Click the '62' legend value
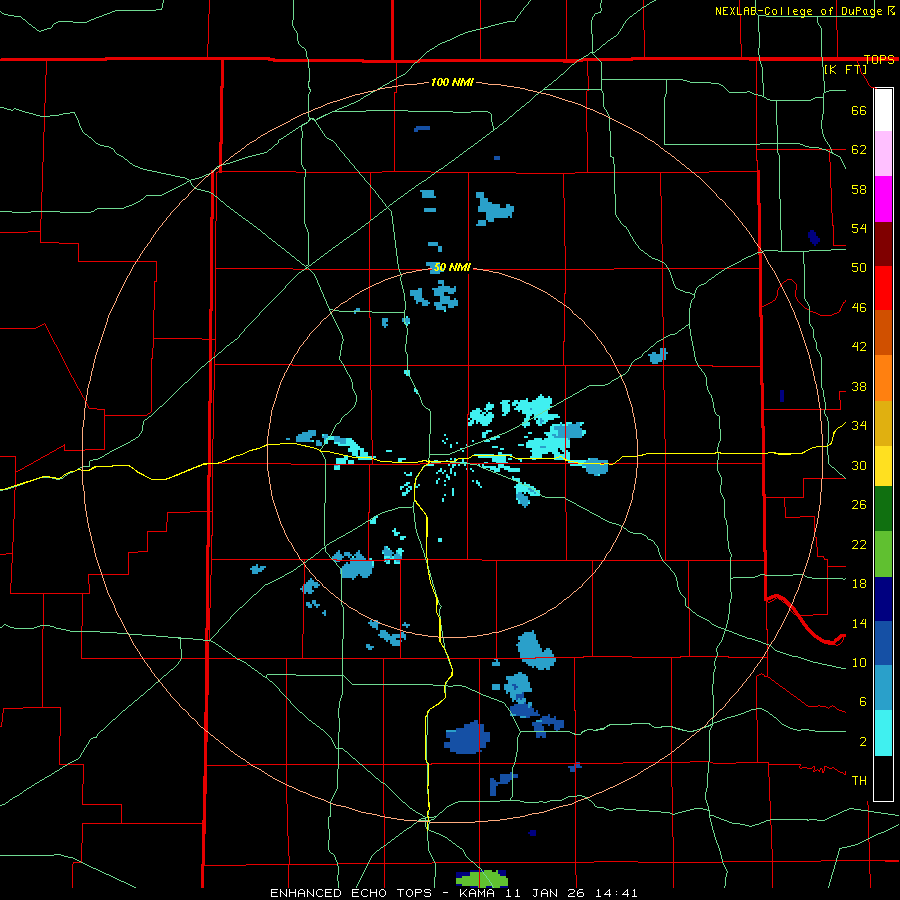 [x=859, y=150]
